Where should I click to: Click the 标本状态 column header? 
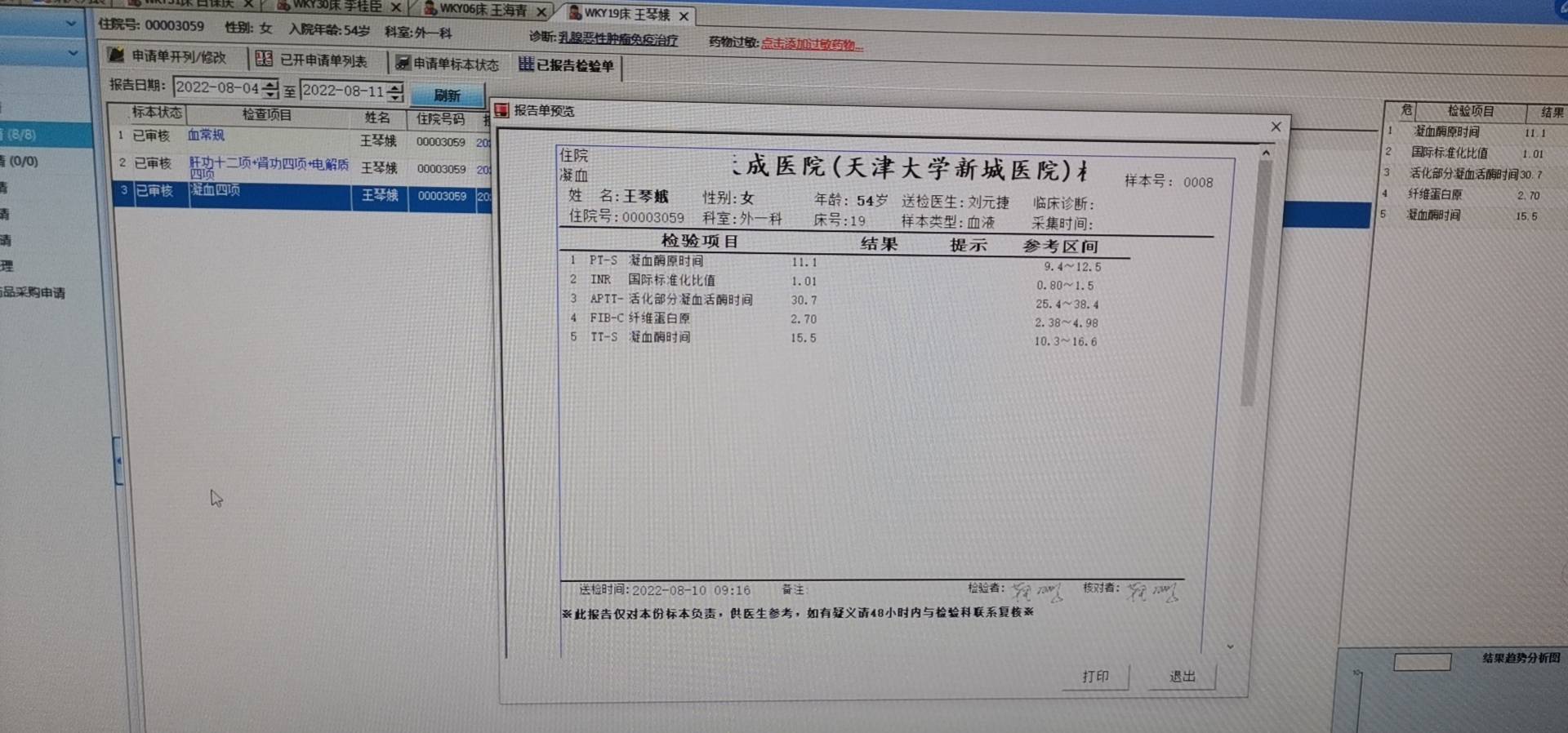click(x=157, y=113)
